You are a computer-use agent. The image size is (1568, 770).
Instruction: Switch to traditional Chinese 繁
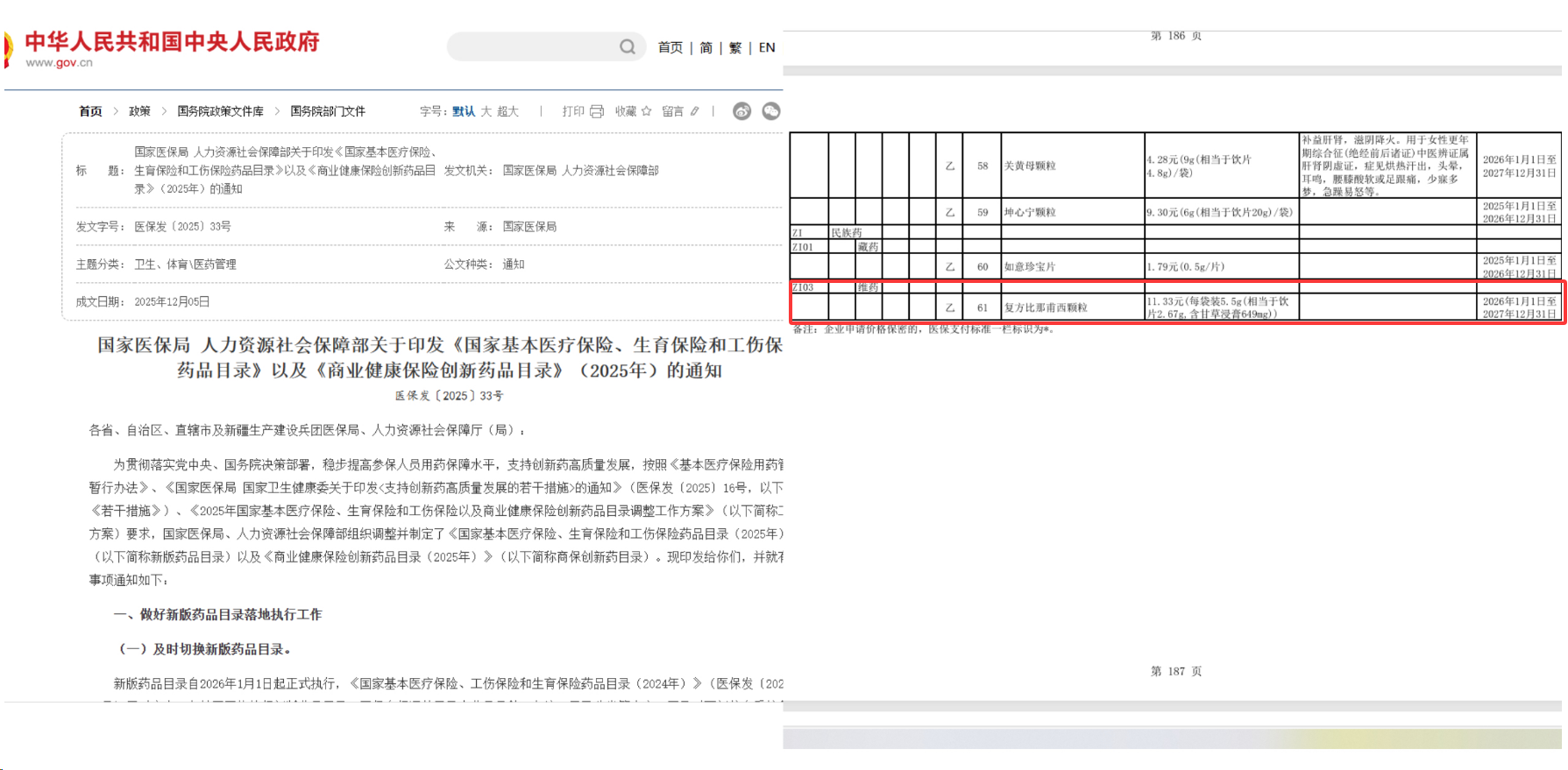pos(735,47)
